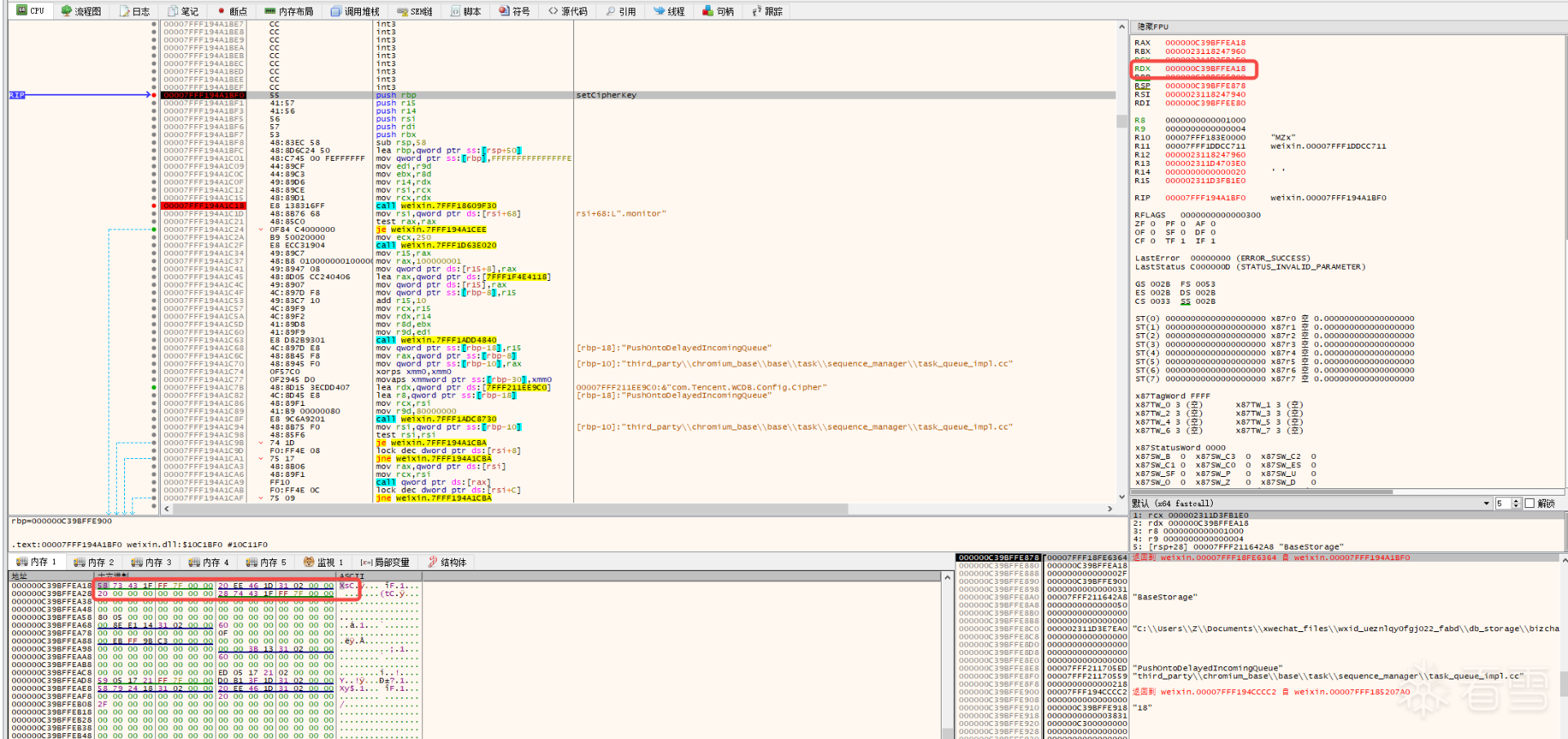
Task: Toggle breakpoint bullet at address 00007FFF194A1BF1
Action: click(154, 103)
